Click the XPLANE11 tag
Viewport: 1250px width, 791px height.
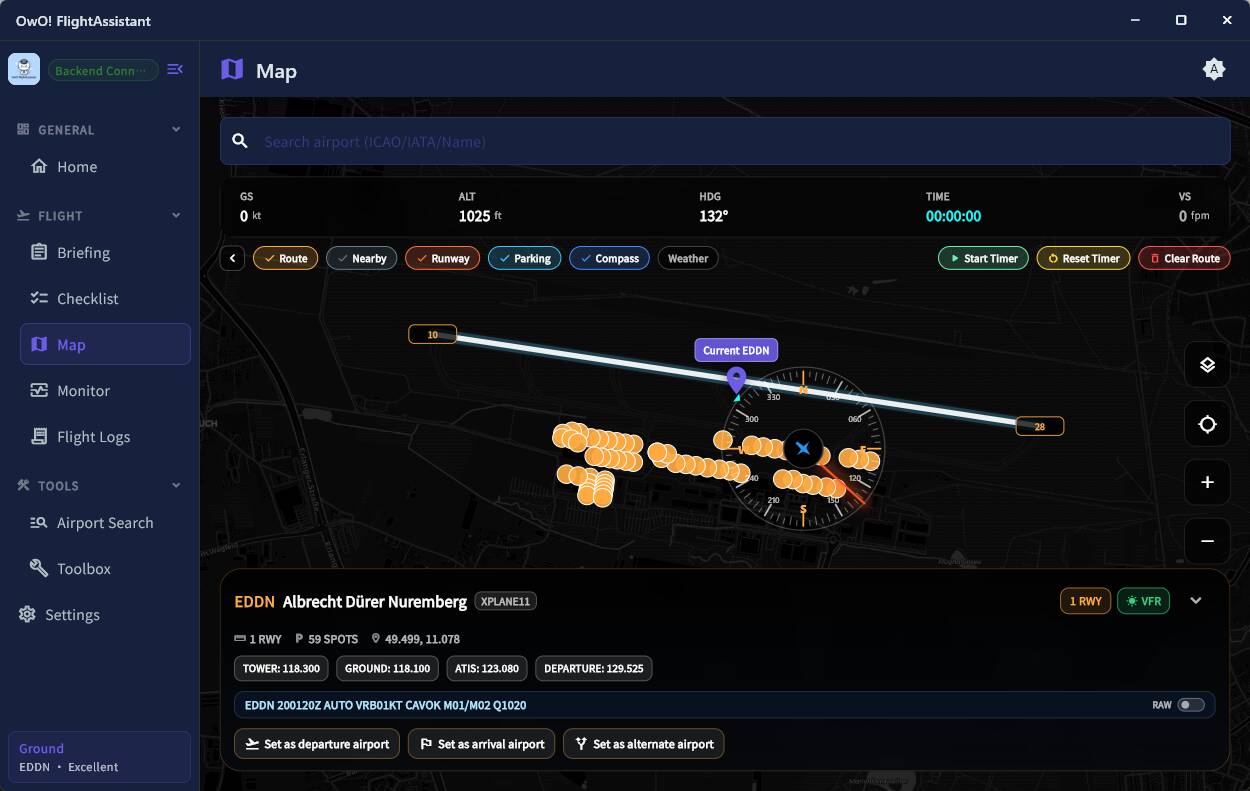point(506,601)
